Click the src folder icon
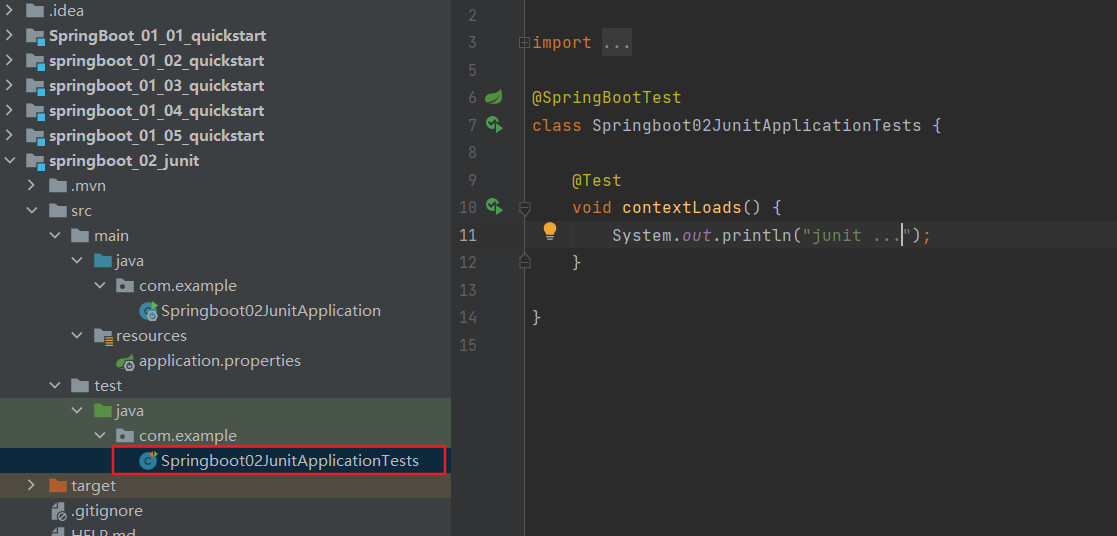1117x536 pixels. point(57,211)
